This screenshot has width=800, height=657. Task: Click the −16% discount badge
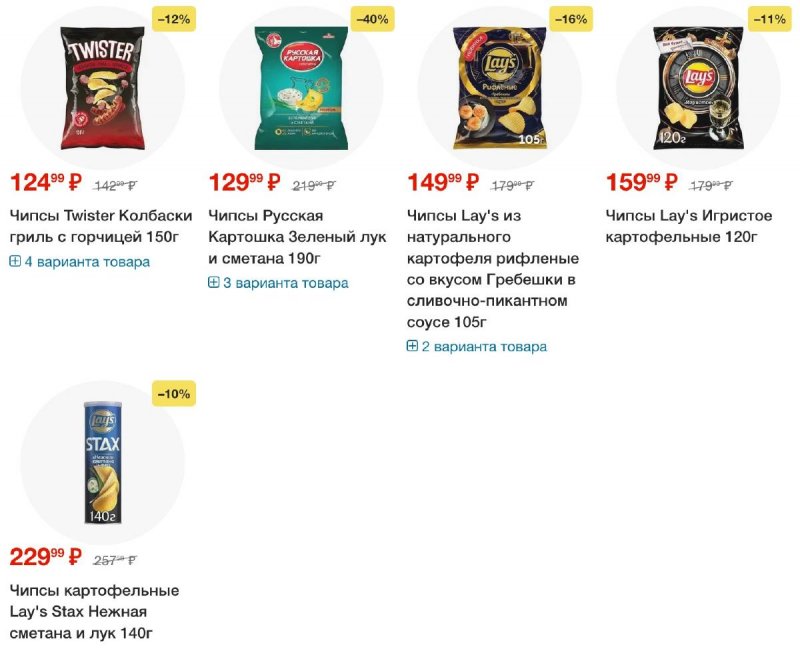[x=571, y=19]
